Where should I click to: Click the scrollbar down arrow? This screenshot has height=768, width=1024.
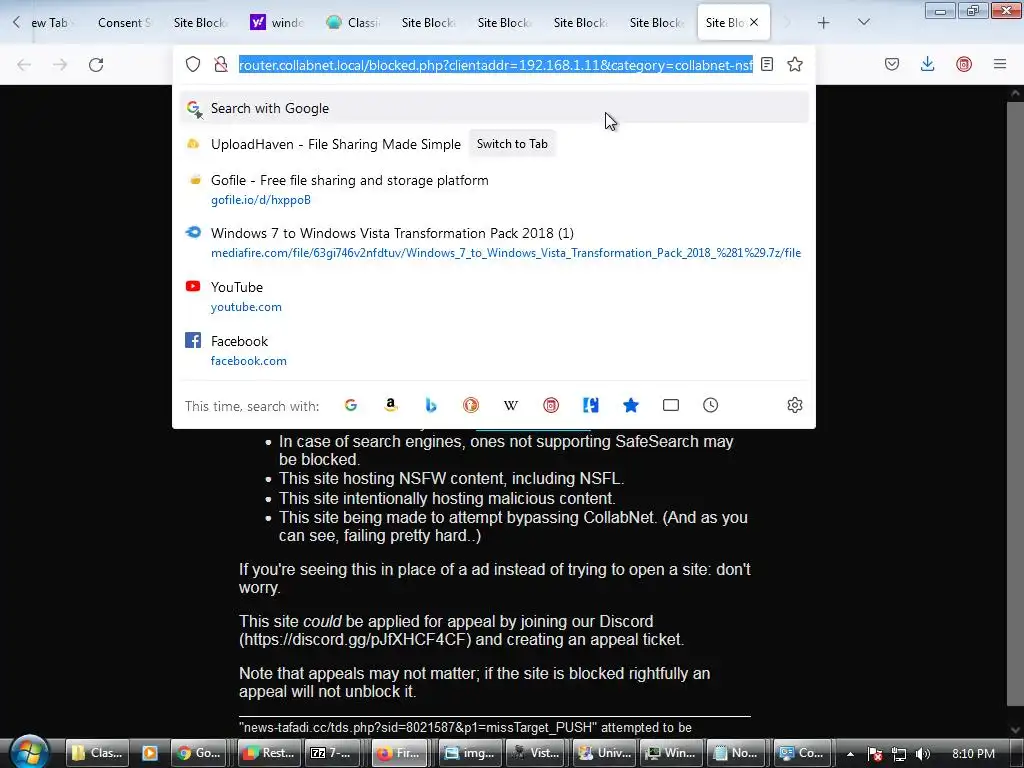pyautogui.click(x=1015, y=729)
